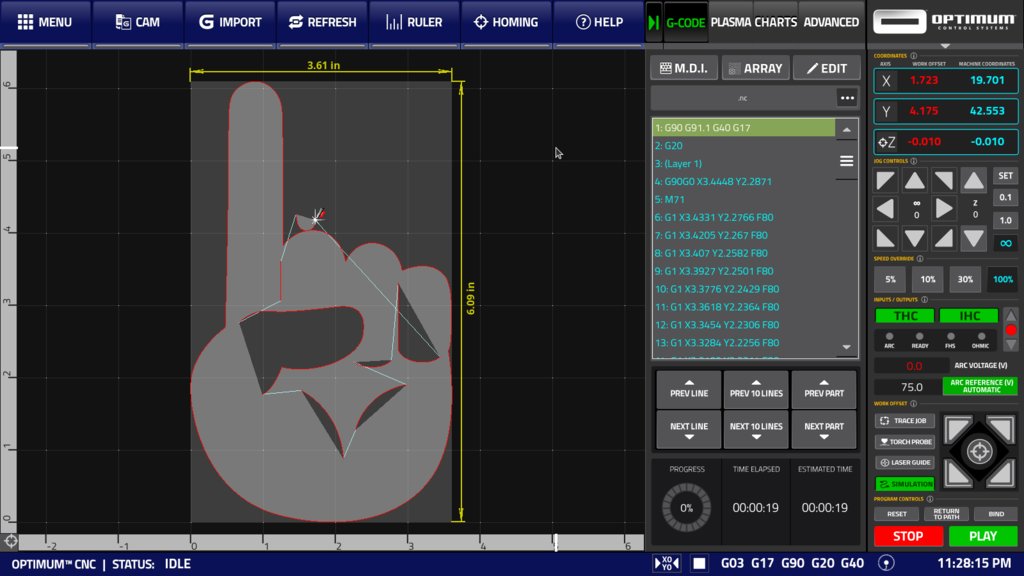Select 0.1 jog step size
This screenshot has height=576, width=1024.
click(1005, 197)
